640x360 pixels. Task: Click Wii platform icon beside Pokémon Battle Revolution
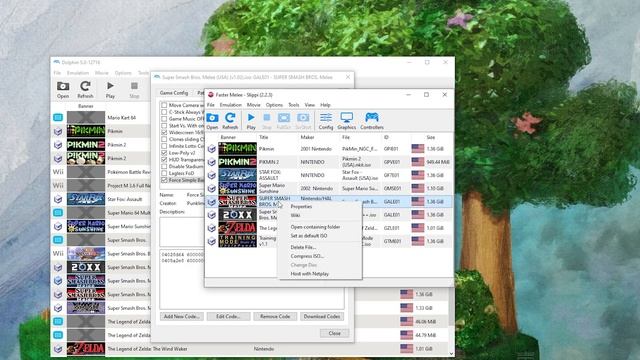click(x=58, y=172)
